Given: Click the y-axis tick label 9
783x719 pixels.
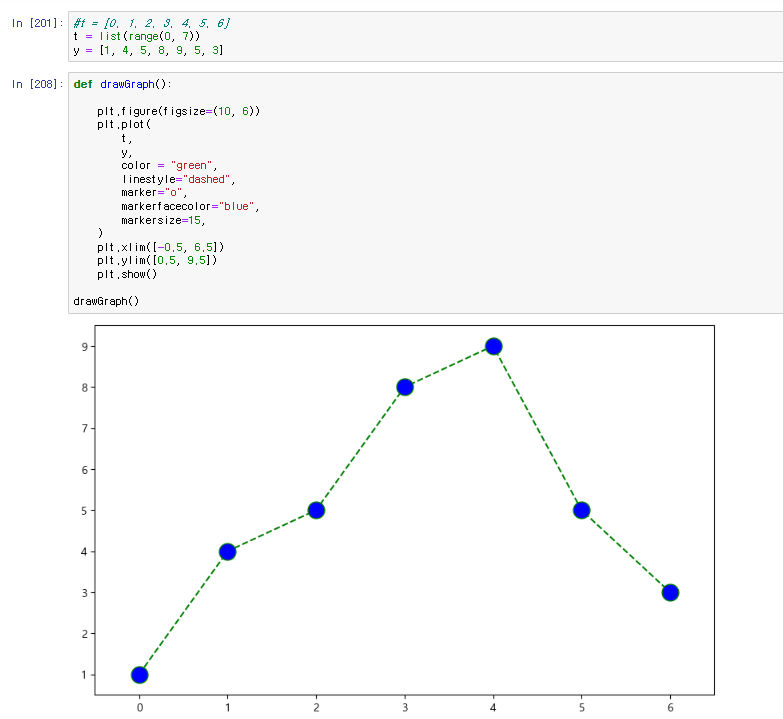Looking at the screenshot, I should coord(84,347).
